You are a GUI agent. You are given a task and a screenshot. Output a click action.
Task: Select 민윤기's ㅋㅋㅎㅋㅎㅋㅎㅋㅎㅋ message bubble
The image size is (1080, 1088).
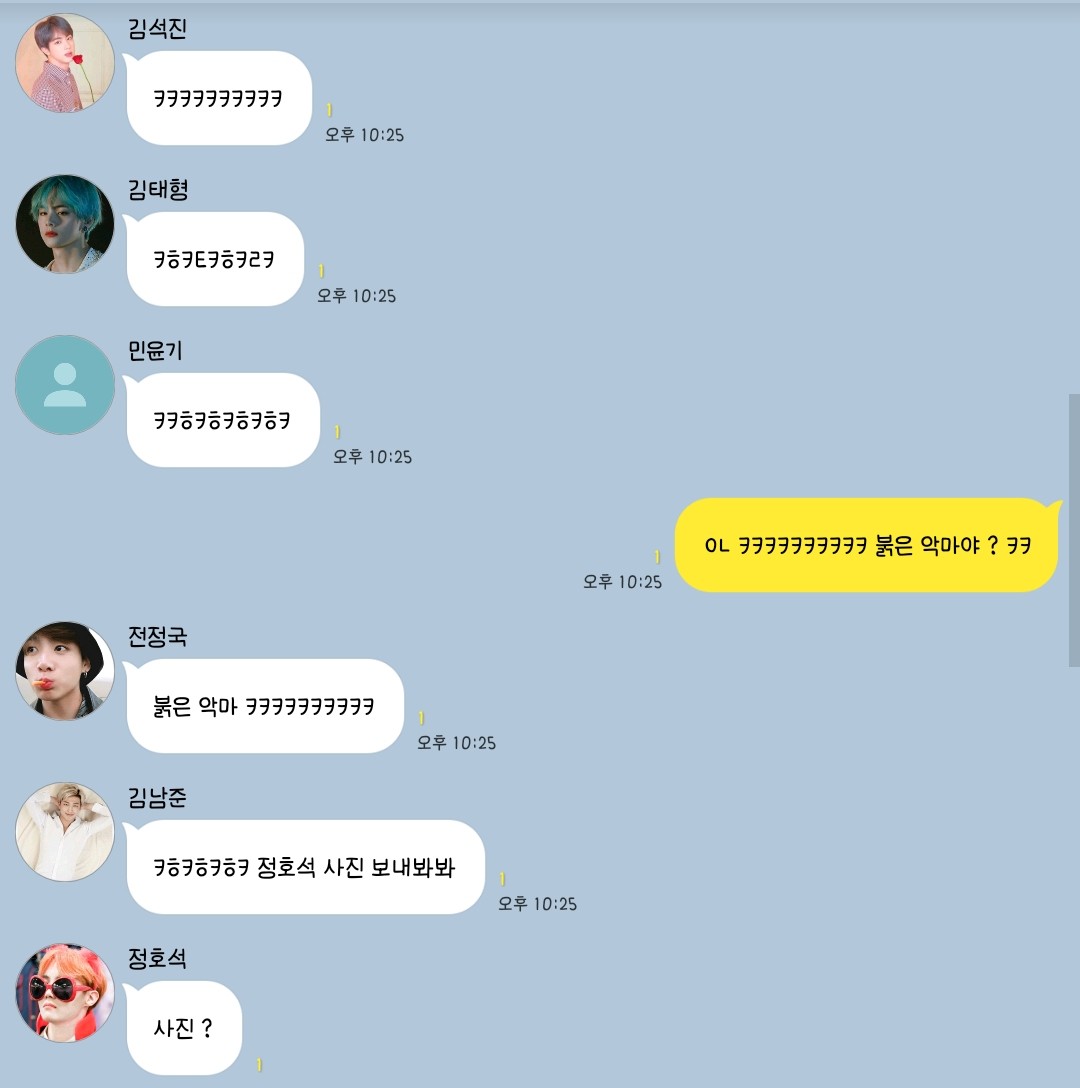click(221, 420)
